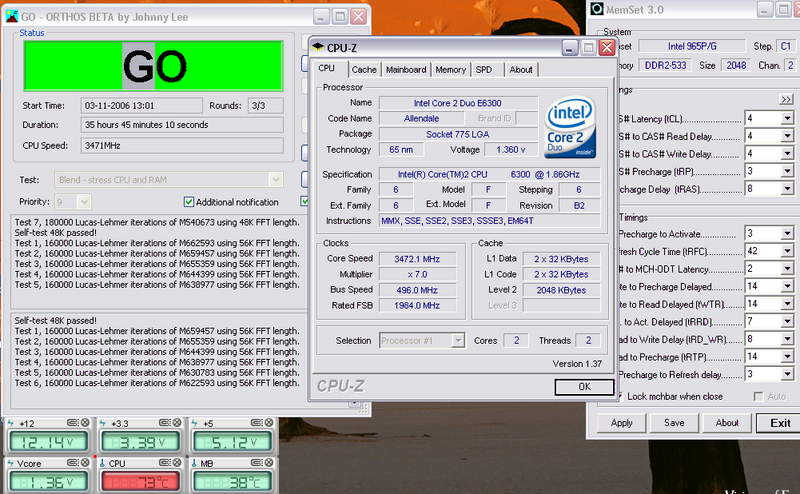The width and height of the screenshot is (800, 494).
Task: Click the Duration field showing 35 hours
Action: click(x=182, y=125)
